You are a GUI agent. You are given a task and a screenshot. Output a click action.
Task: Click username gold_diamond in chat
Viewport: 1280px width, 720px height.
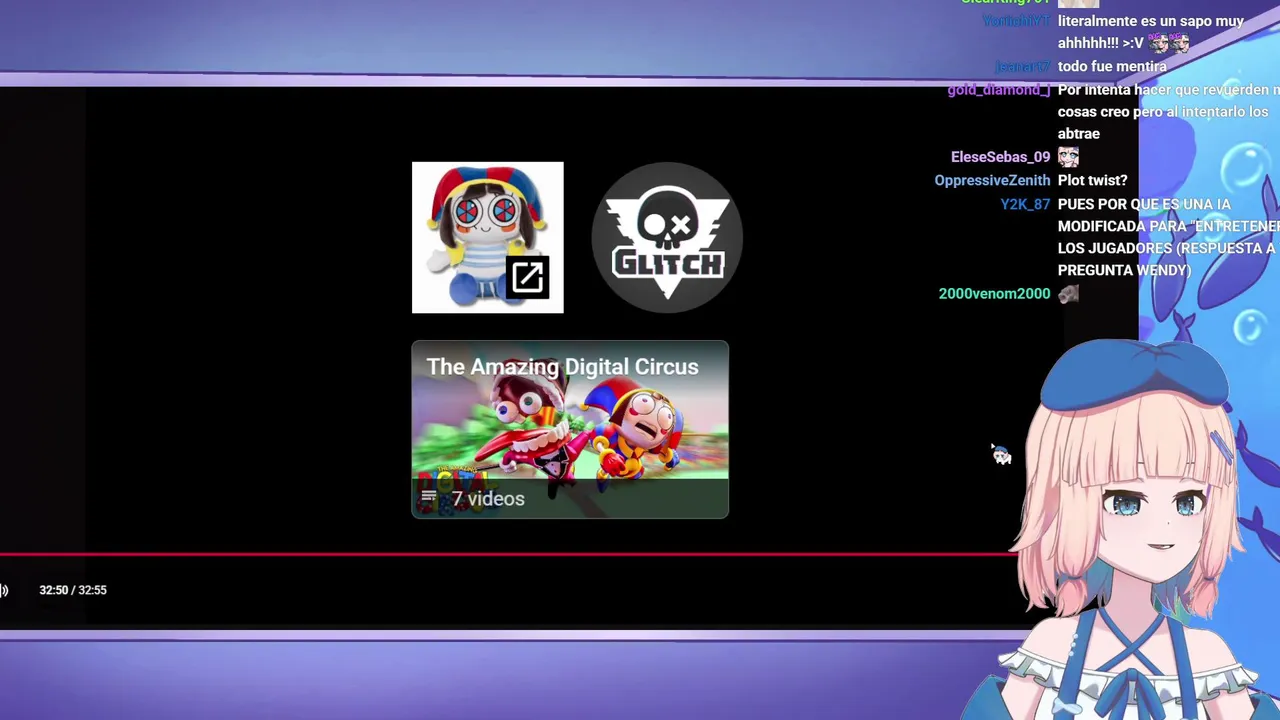coord(999,90)
